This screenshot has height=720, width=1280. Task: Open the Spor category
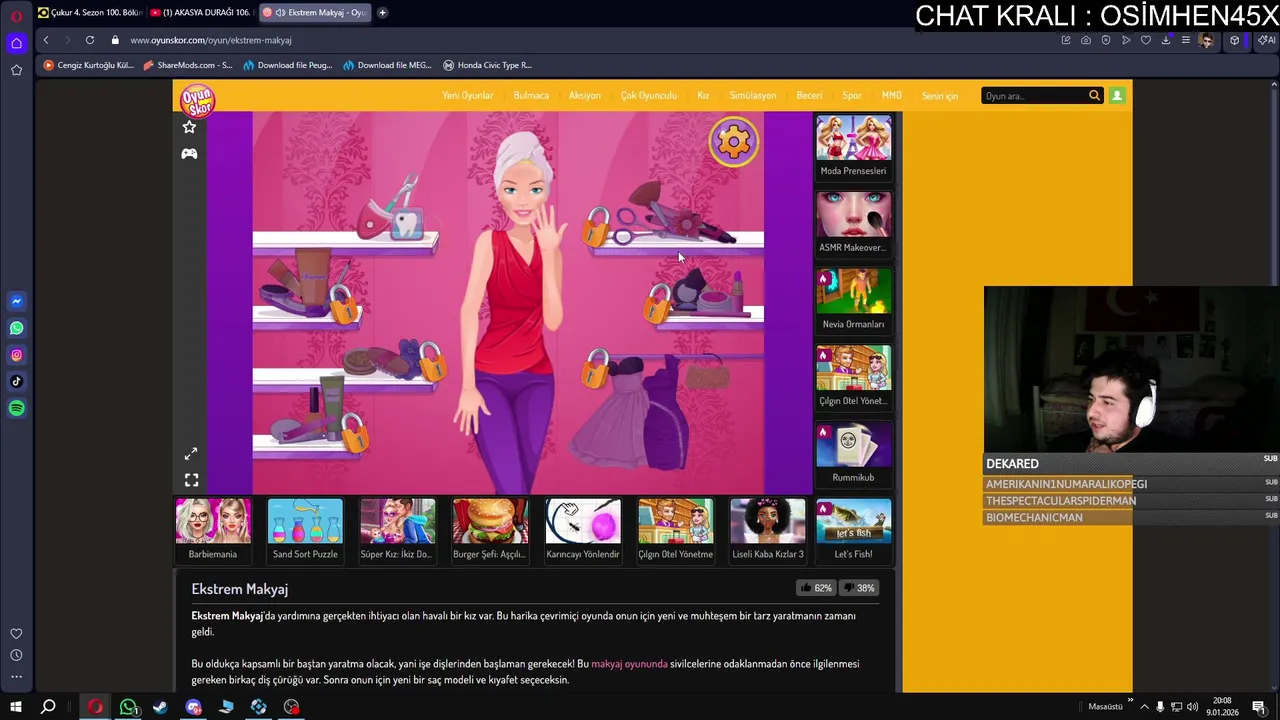coord(852,96)
